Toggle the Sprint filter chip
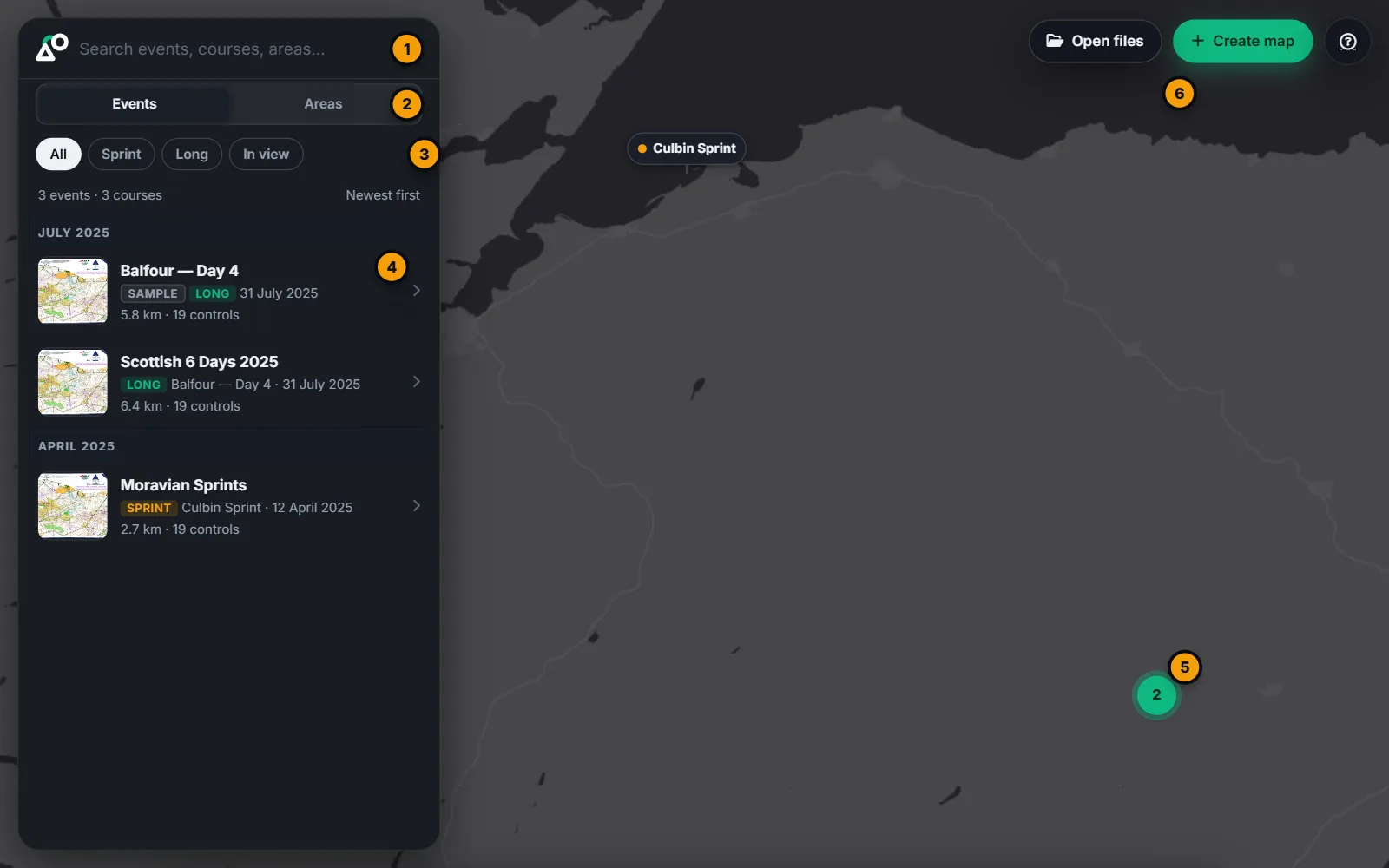Viewport: 1389px width, 868px height. pos(121,155)
